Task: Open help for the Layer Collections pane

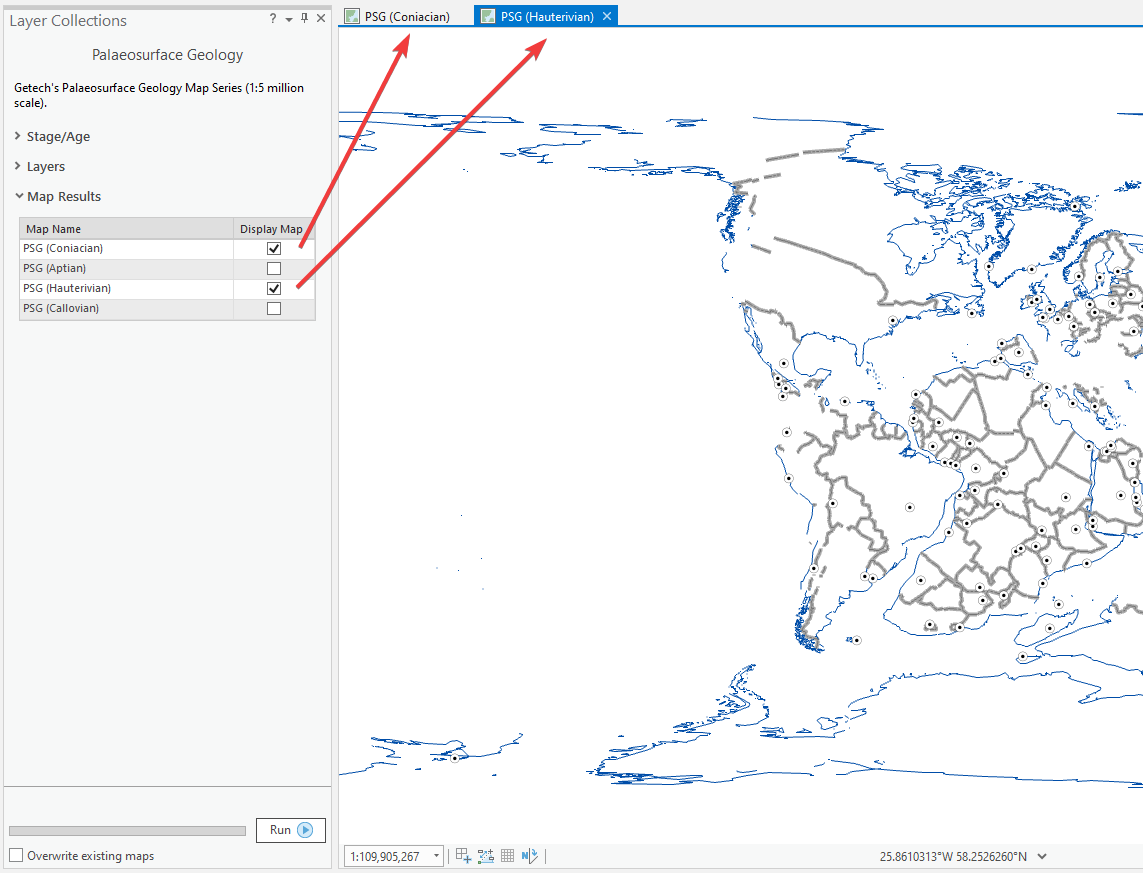Action: tap(273, 19)
